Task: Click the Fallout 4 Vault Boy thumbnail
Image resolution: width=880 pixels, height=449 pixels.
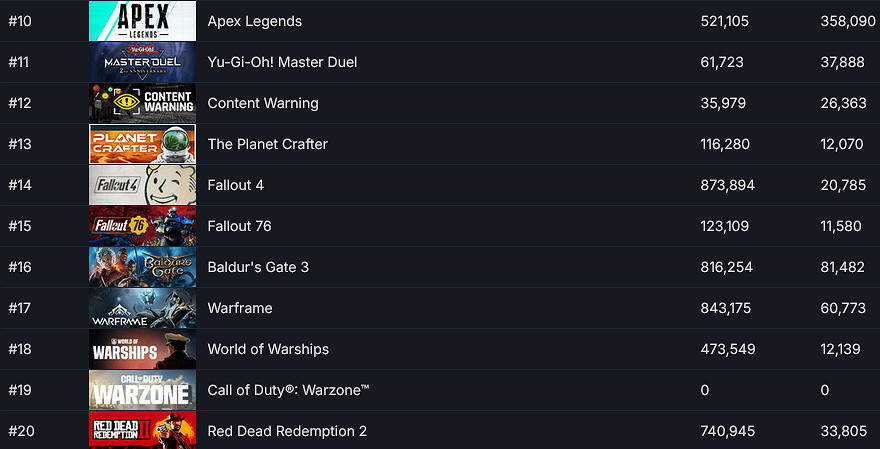Action: pyautogui.click(x=142, y=185)
